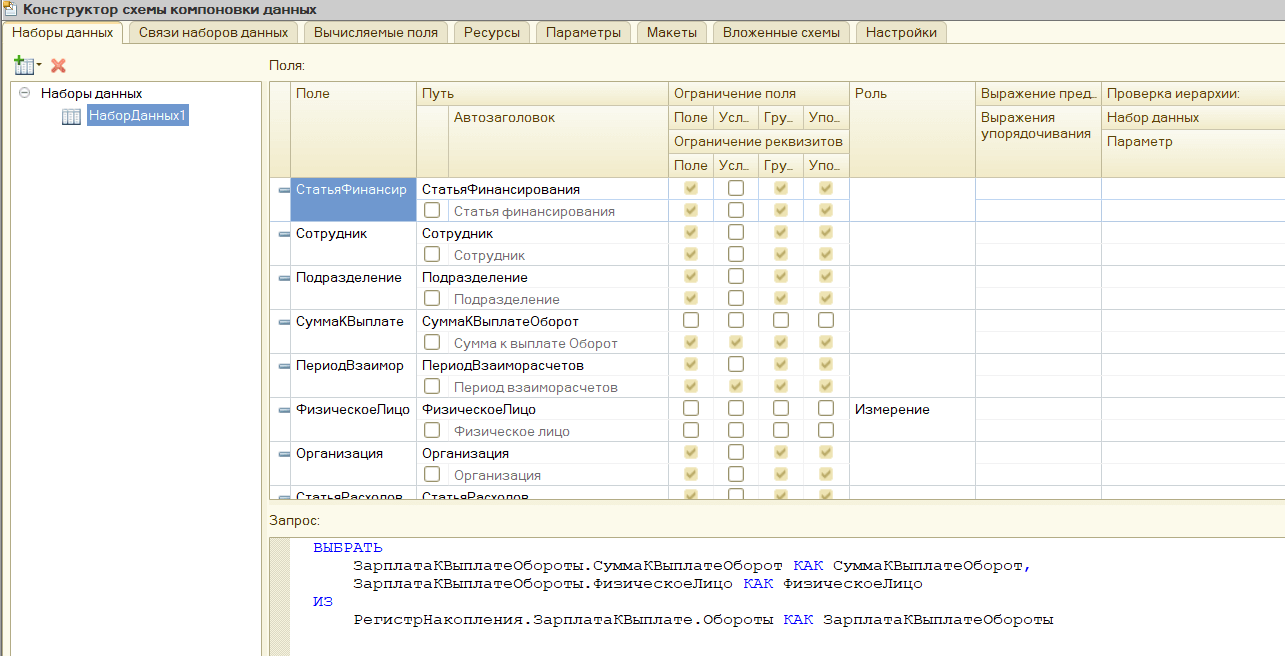Click the field icon of ФизическоеЛицо row
Screen dimensions: 1285x656
[284, 409]
